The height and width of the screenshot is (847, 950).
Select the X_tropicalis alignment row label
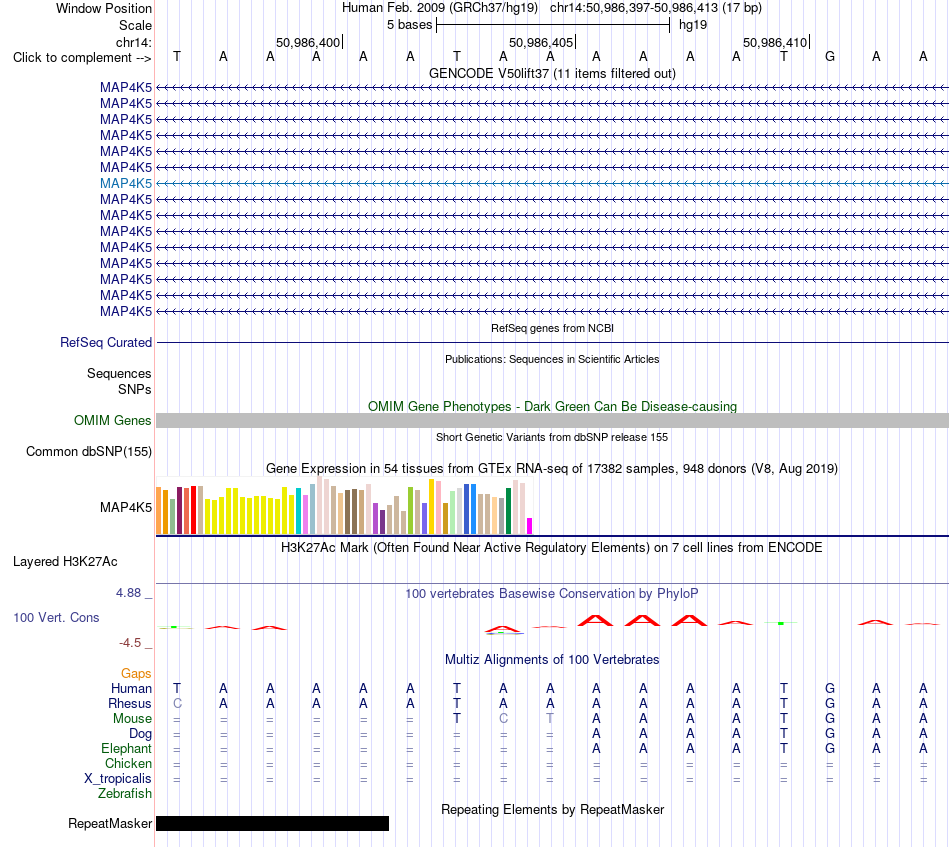(x=118, y=779)
